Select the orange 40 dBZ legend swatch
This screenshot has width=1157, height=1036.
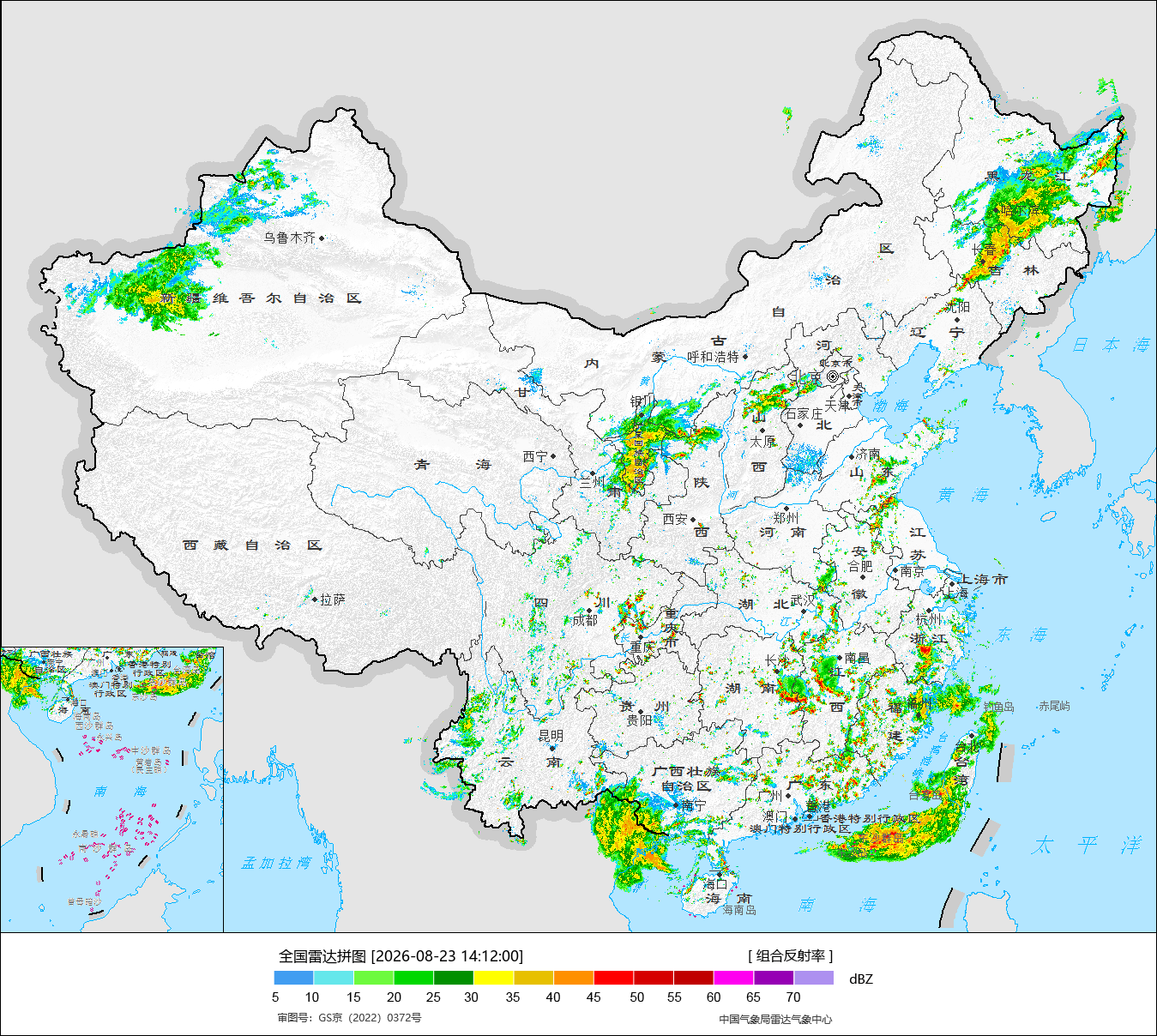574,978
